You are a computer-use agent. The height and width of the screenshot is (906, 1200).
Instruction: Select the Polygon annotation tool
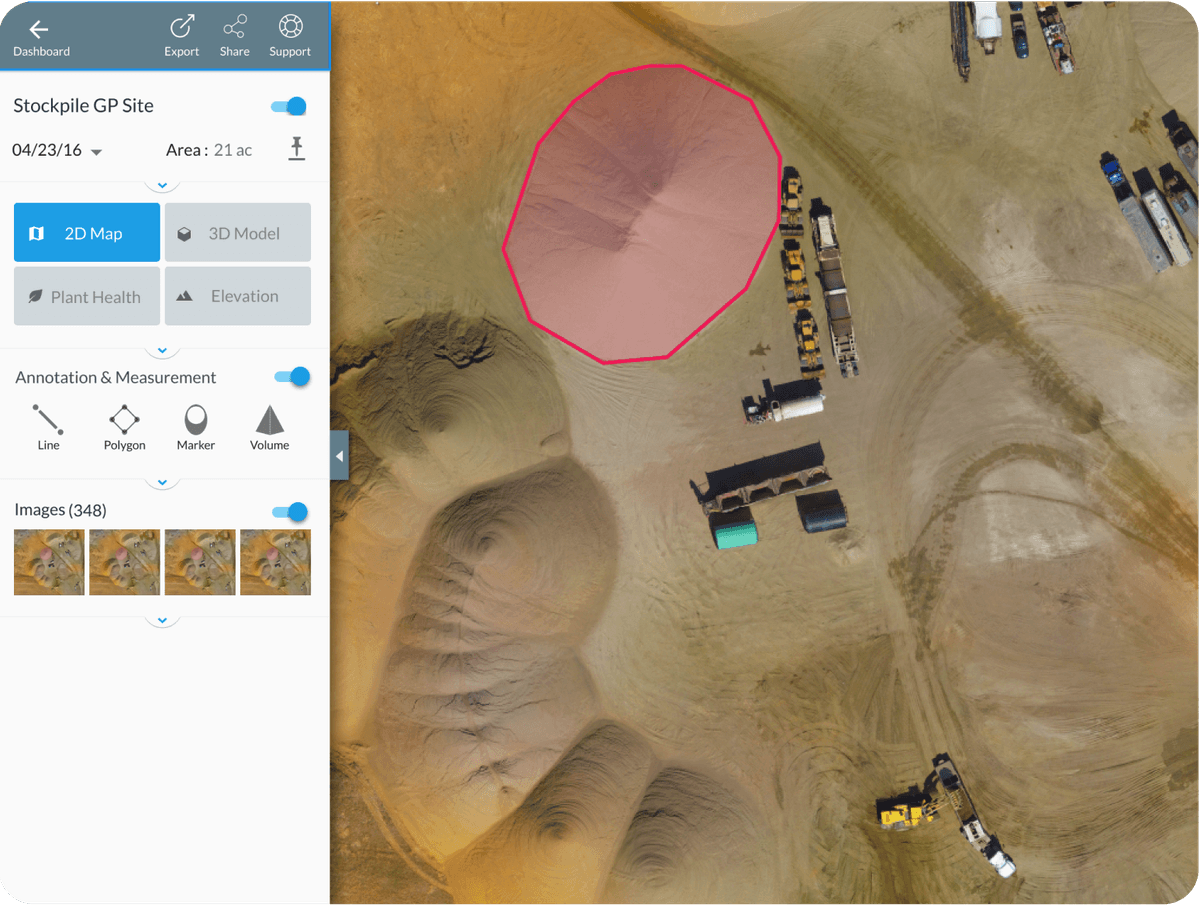tap(124, 428)
